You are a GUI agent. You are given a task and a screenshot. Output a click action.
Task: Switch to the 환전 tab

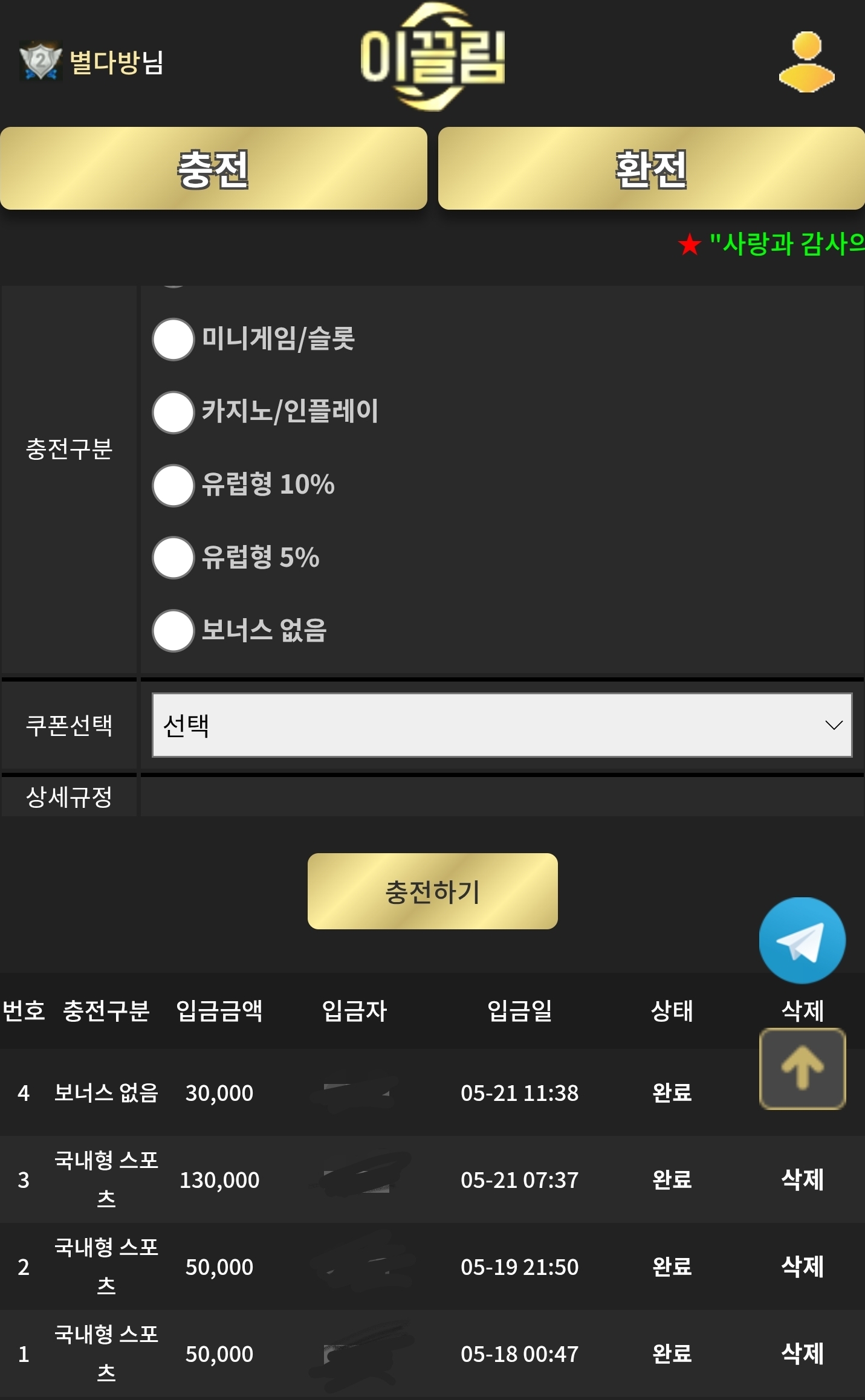point(652,169)
